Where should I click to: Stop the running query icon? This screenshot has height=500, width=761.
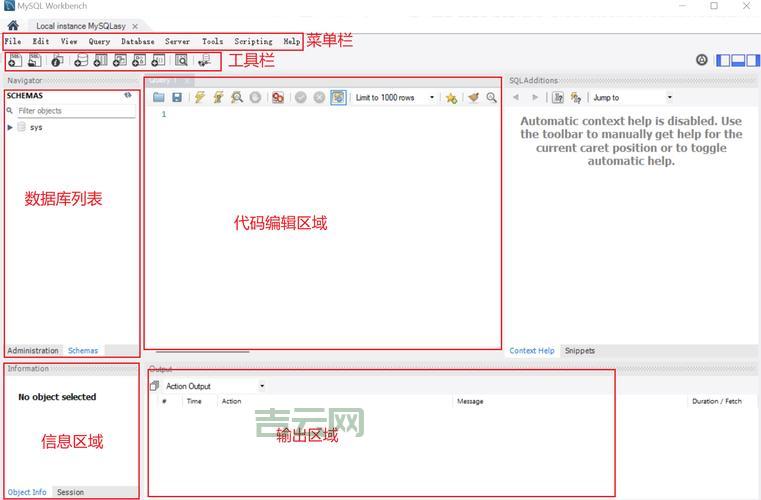tap(255, 98)
